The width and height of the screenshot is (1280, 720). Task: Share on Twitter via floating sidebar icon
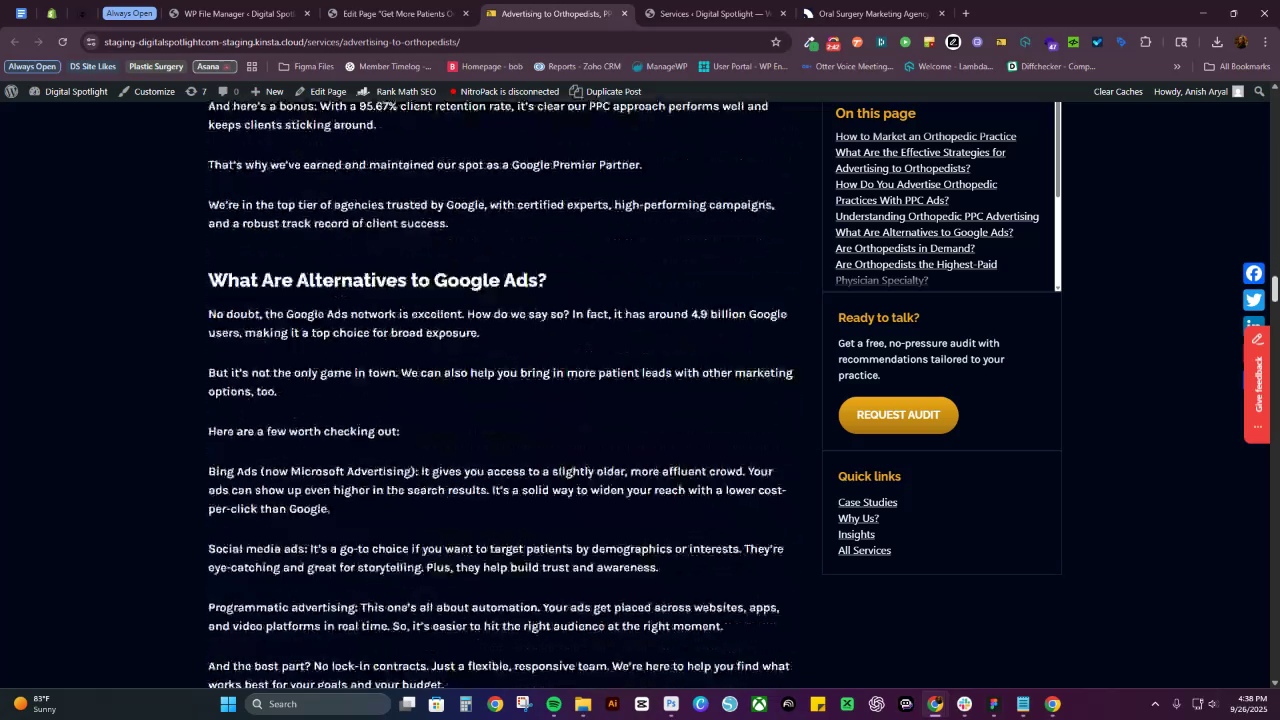pos(1254,299)
